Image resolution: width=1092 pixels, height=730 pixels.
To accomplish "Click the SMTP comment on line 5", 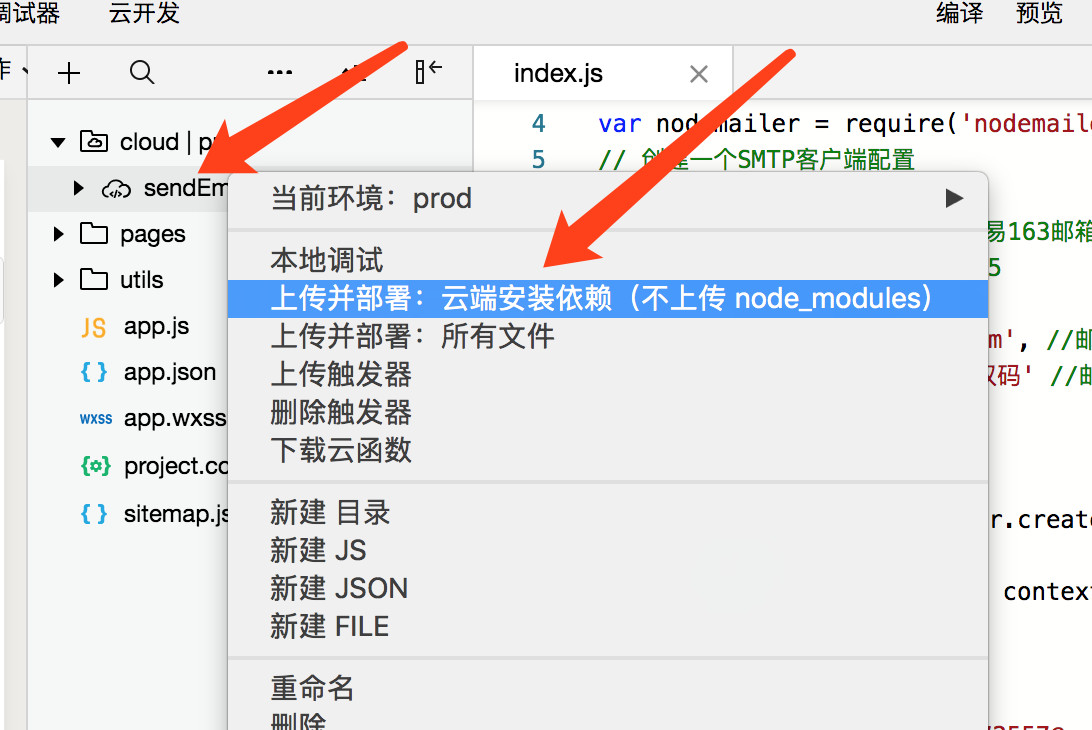I will [756, 160].
